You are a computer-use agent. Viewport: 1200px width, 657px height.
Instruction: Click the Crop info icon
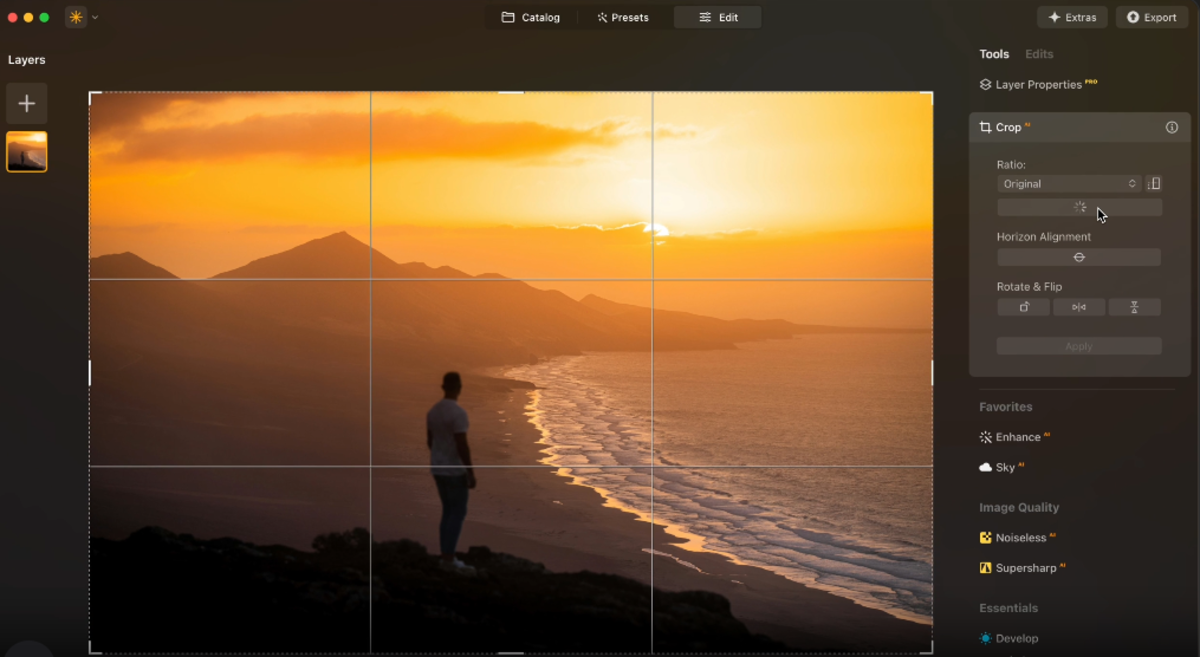point(1171,127)
